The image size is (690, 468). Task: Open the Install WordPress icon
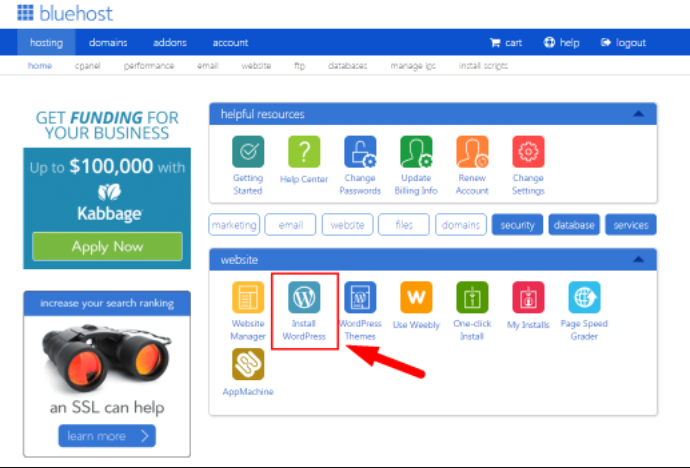click(304, 299)
